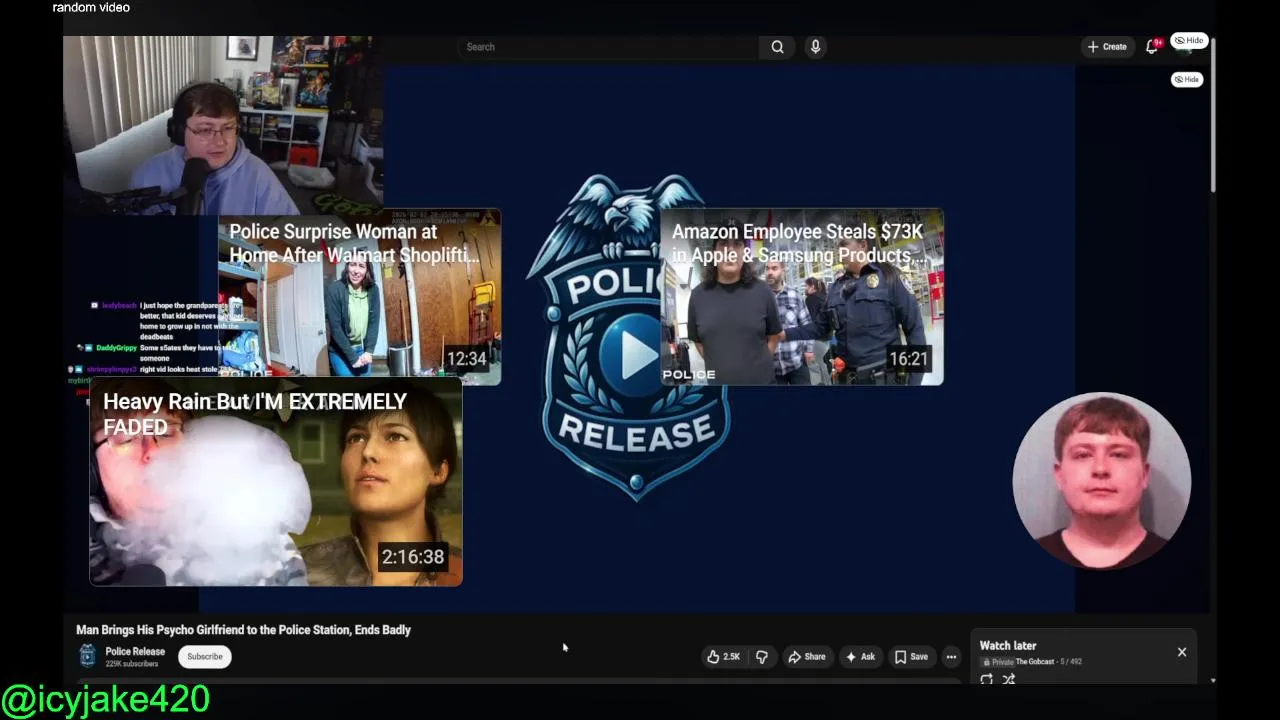Viewport: 1280px width, 720px height.
Task: Focus the YouTube search input field
Action: click(610, 47)
